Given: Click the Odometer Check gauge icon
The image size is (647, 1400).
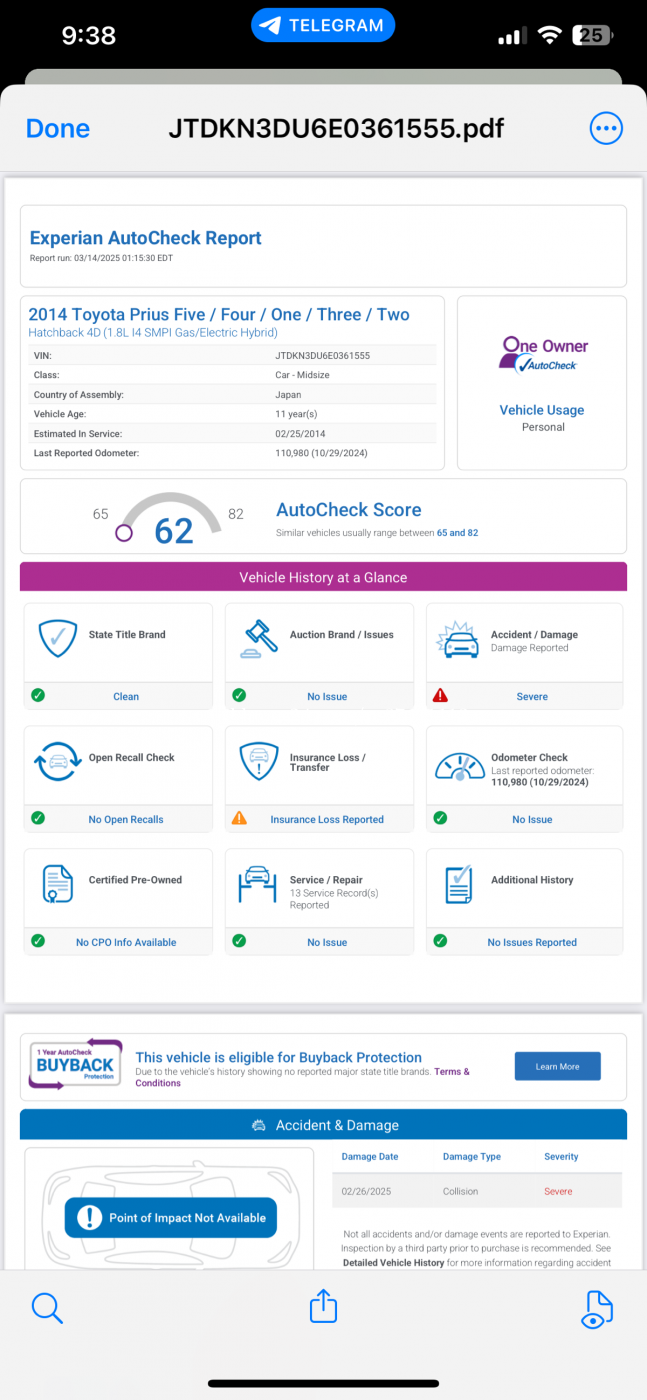Looking at the screenshot, I should tap(460, 765).
